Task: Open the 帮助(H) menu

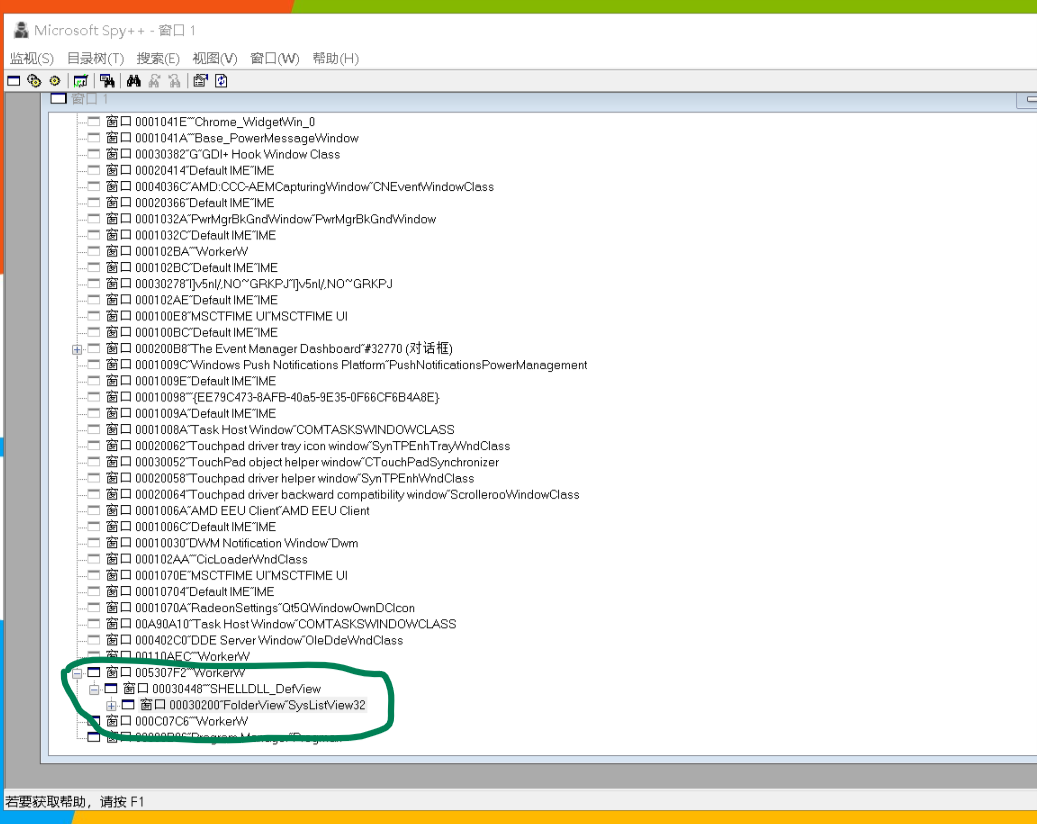Action: pos(335,58)
